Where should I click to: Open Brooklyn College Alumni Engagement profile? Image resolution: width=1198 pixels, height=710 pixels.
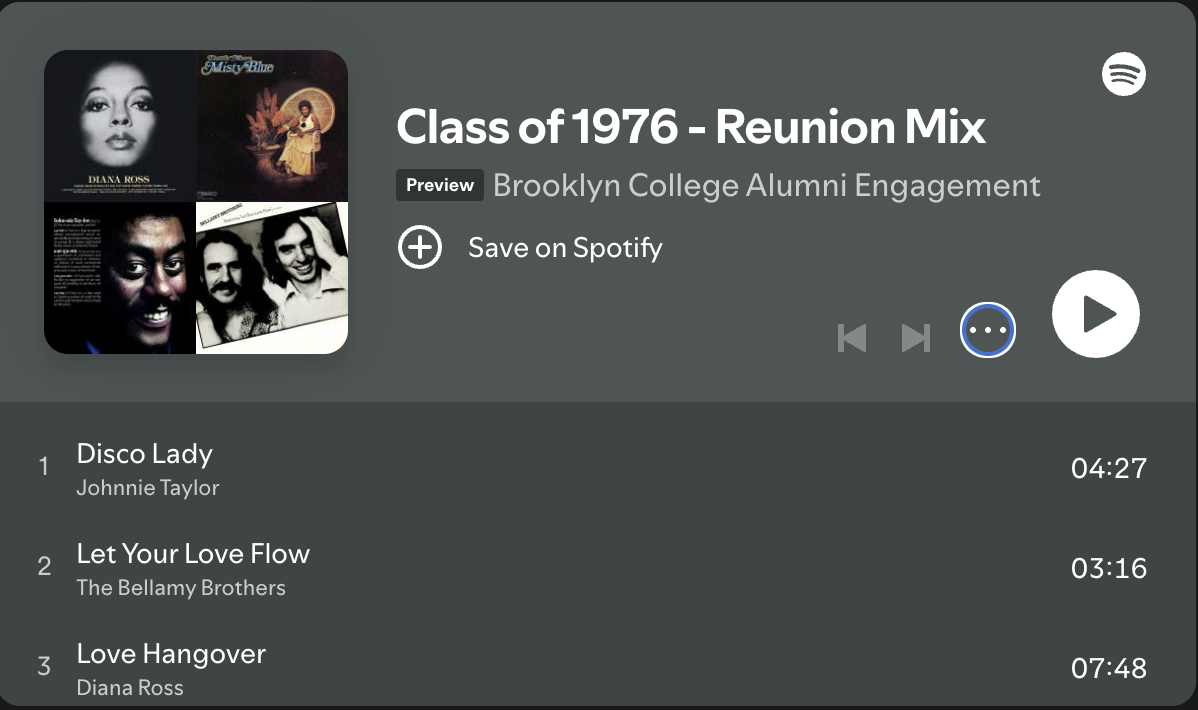point(767,186)
